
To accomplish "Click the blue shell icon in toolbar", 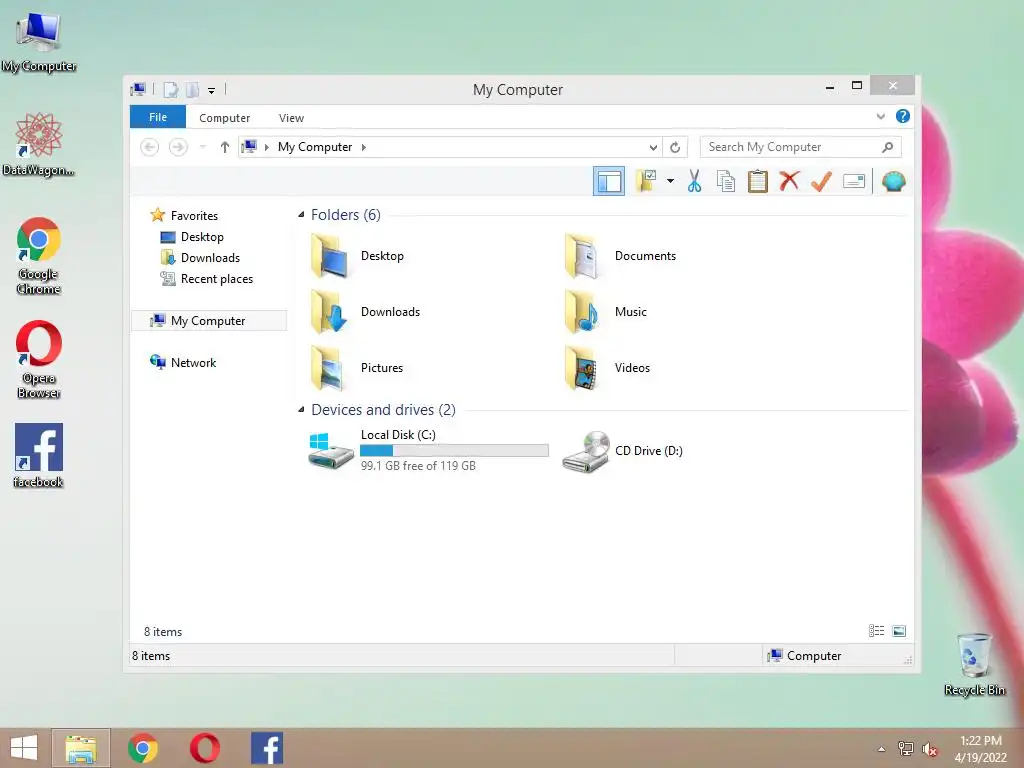I will coord(893,181).
